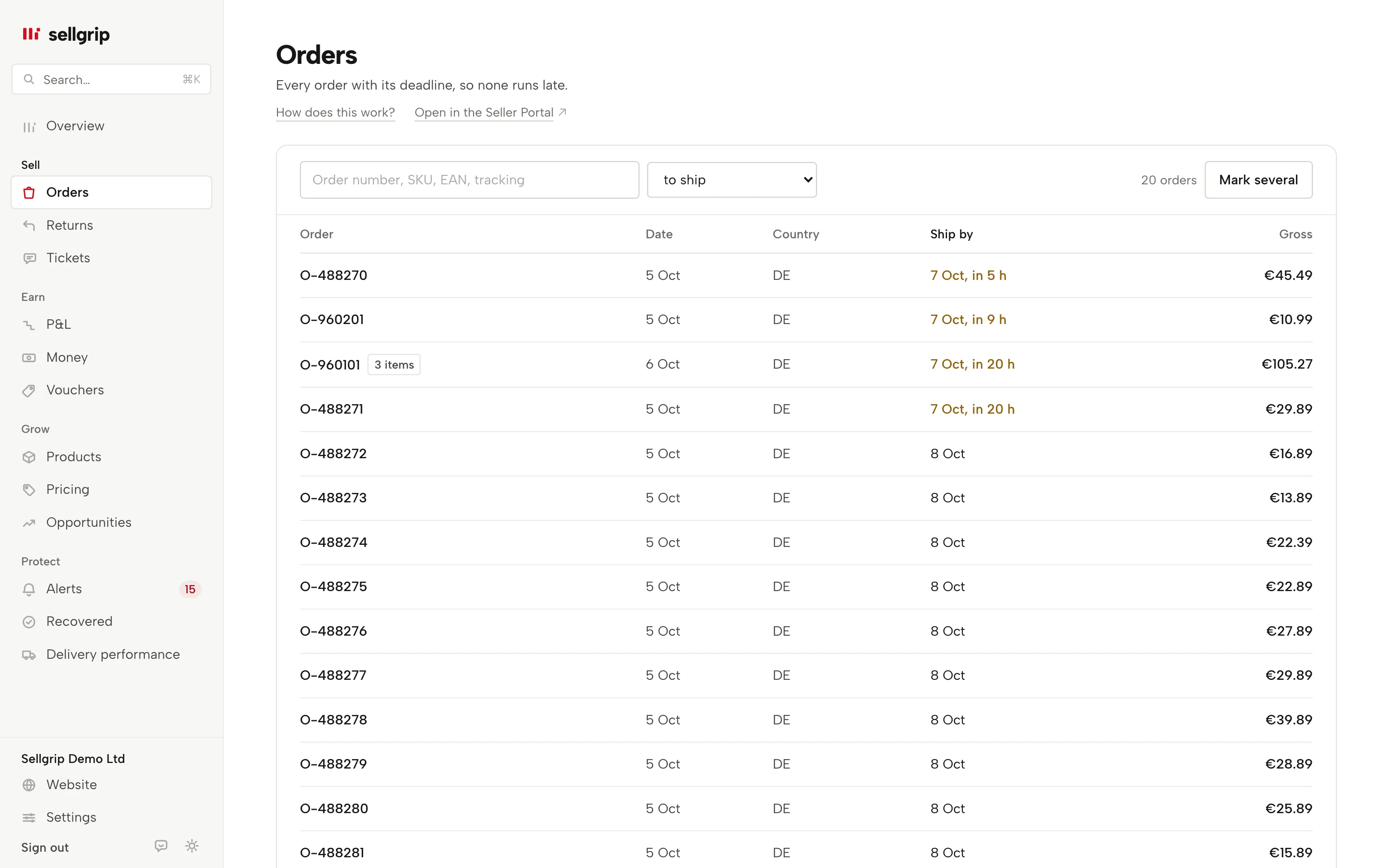The height and width of the screenshot is (868, 1389).
Task: Open order O-960201
Action: pyautogui.click(x=332, y=320)
